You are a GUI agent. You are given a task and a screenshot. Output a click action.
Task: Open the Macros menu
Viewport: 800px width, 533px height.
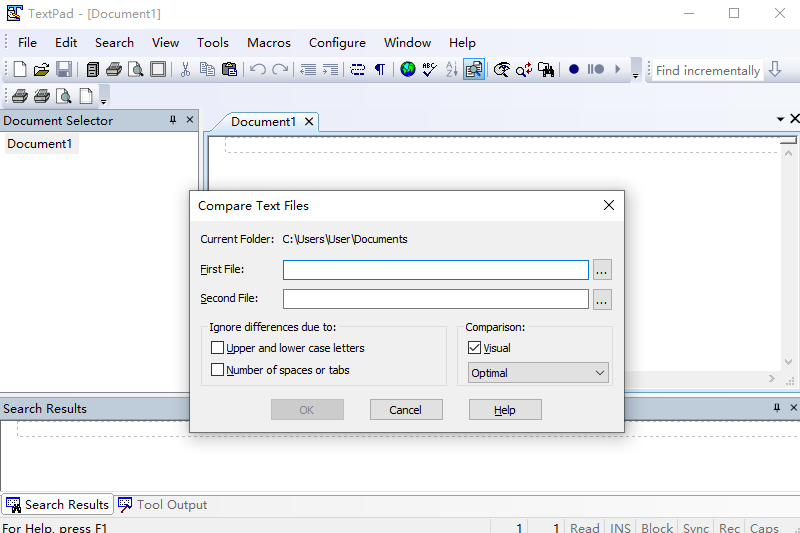click(x=269, y=43)
